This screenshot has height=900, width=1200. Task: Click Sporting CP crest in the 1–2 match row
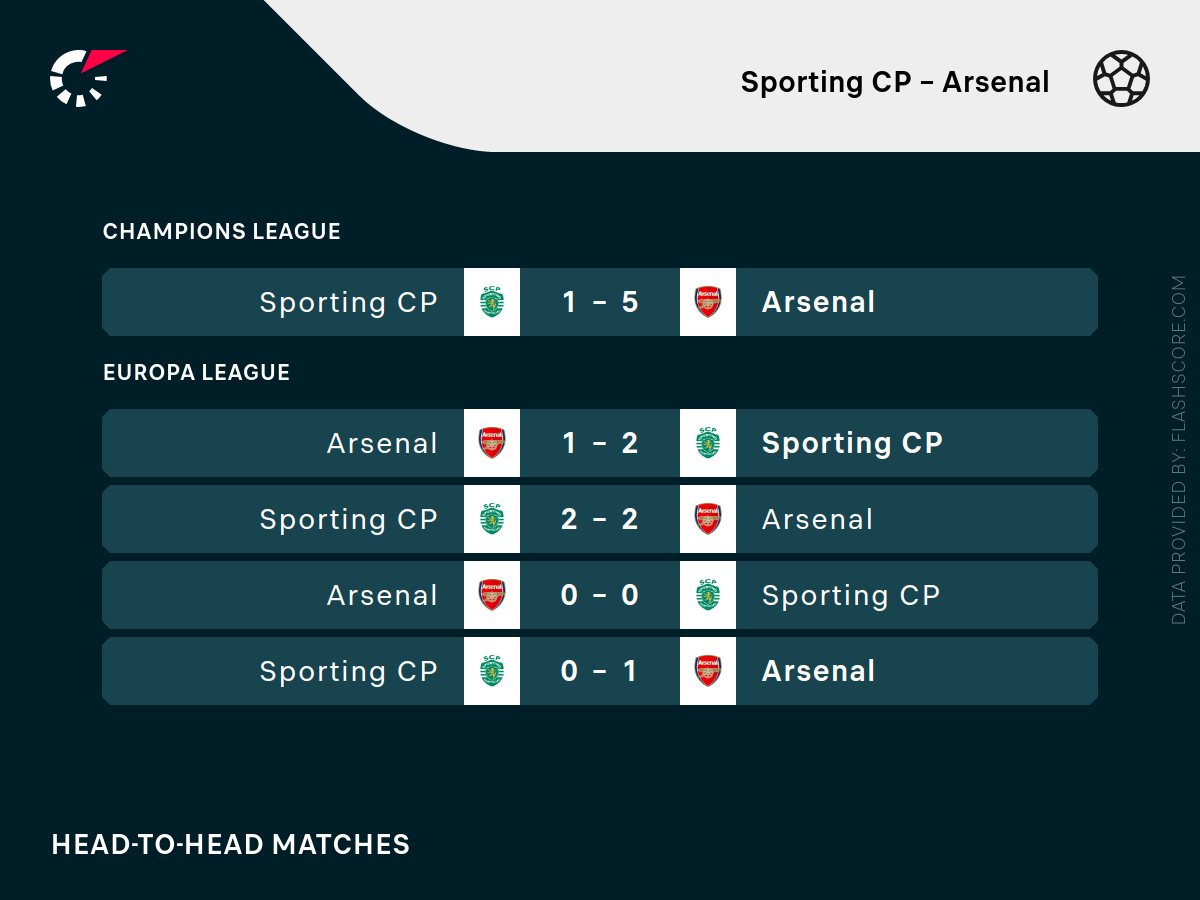[708, 443]
